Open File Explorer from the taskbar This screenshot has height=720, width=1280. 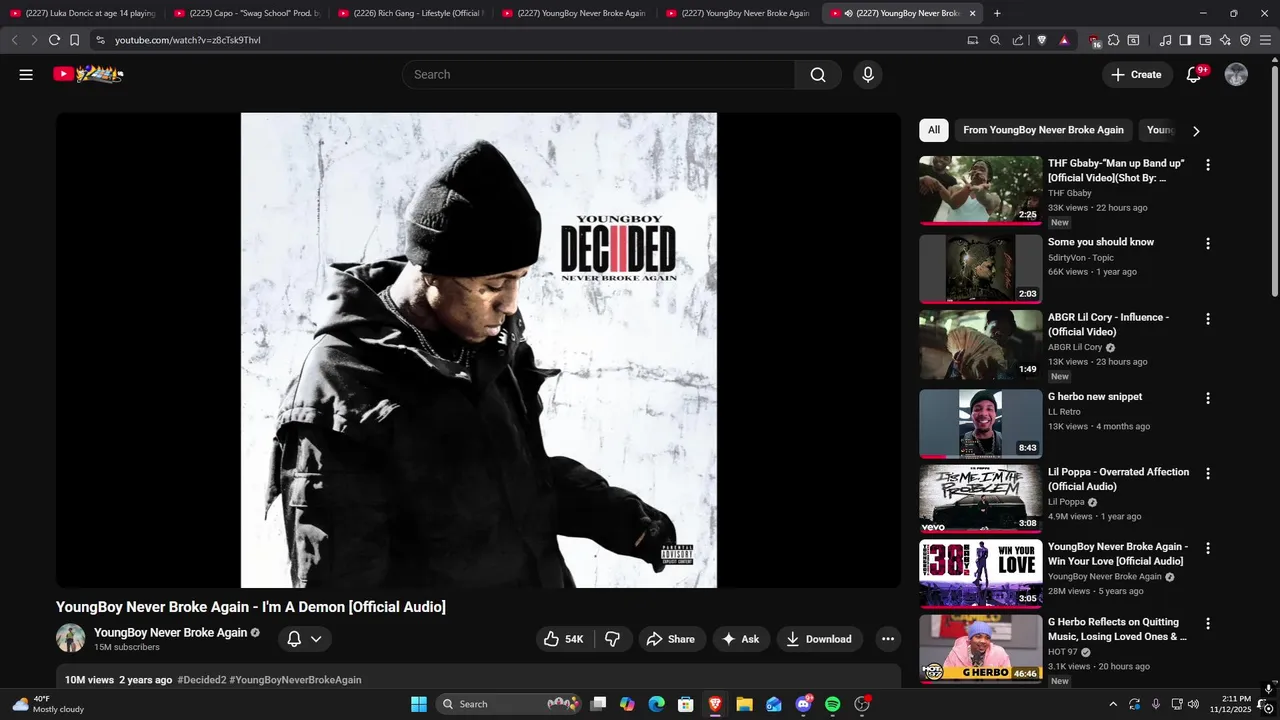pyautogui.click(x=744, y=704)
